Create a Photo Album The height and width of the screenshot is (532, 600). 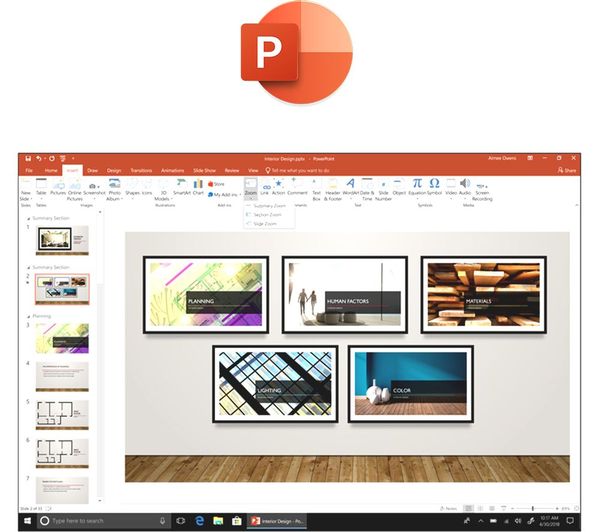point(114,190)
